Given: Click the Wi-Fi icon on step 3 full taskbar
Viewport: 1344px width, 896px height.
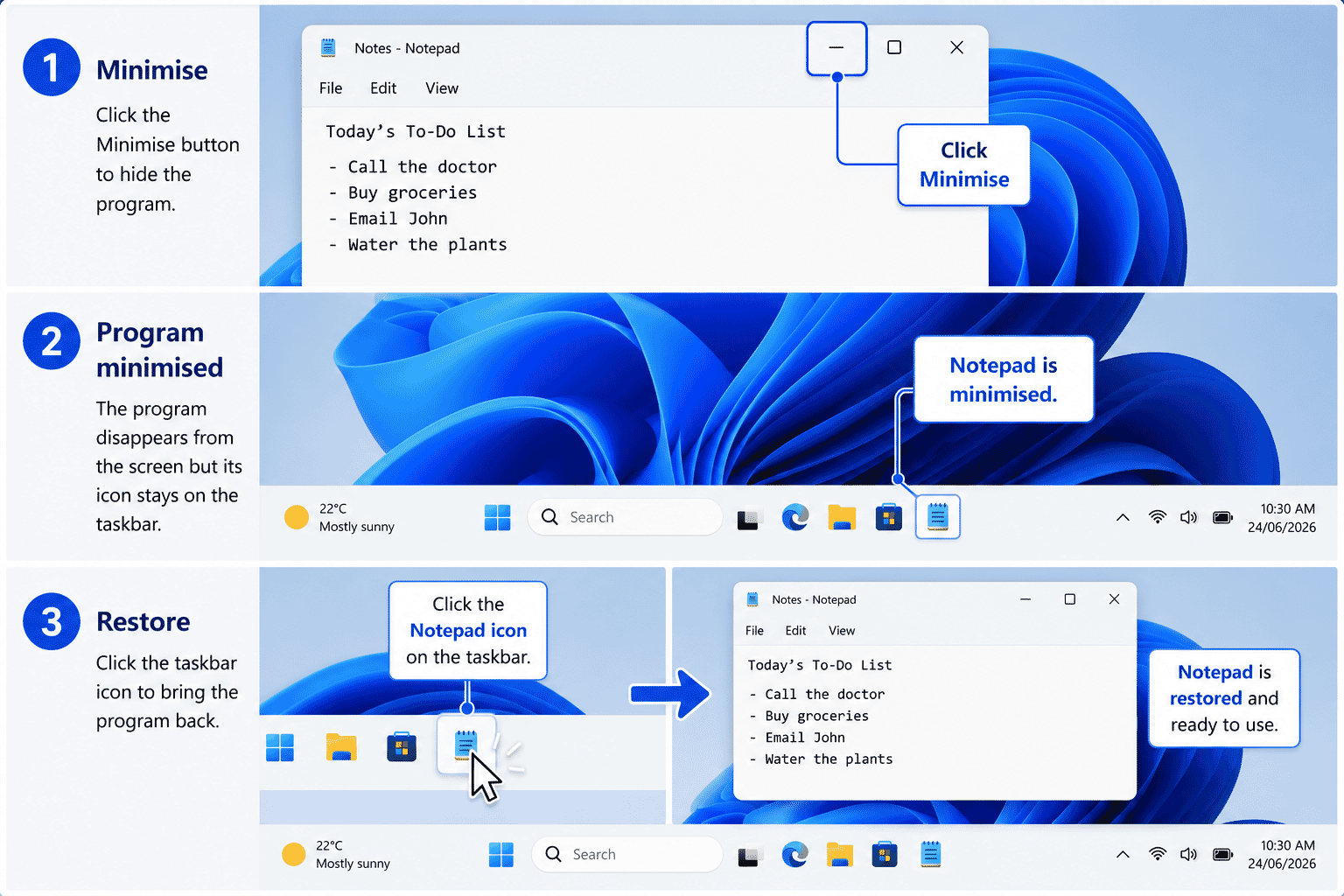Looking at the screenshot, I should coord(1158,854).
